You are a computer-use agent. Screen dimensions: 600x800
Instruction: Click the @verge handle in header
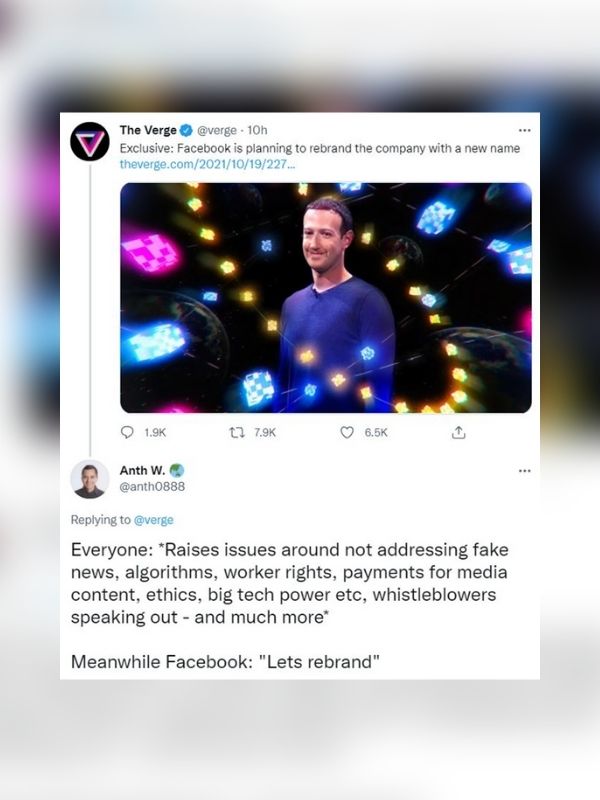tap(216, 131)
